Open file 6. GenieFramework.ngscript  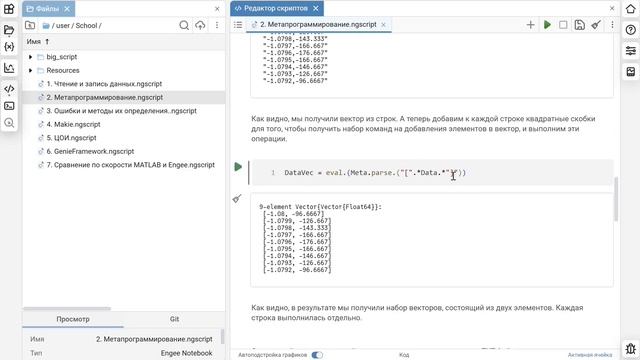(90, 151)
